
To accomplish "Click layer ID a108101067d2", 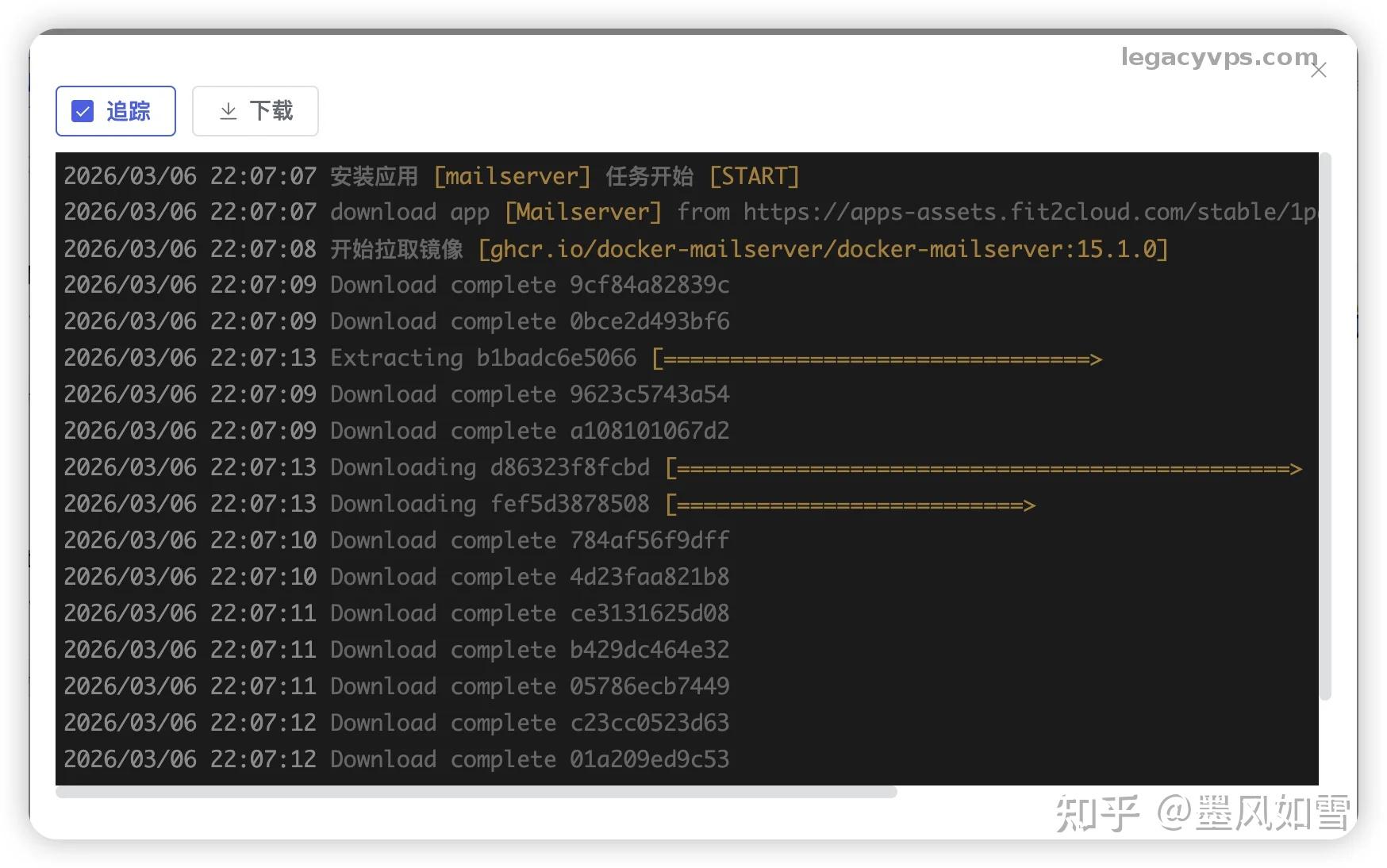I will pos(649,432).
